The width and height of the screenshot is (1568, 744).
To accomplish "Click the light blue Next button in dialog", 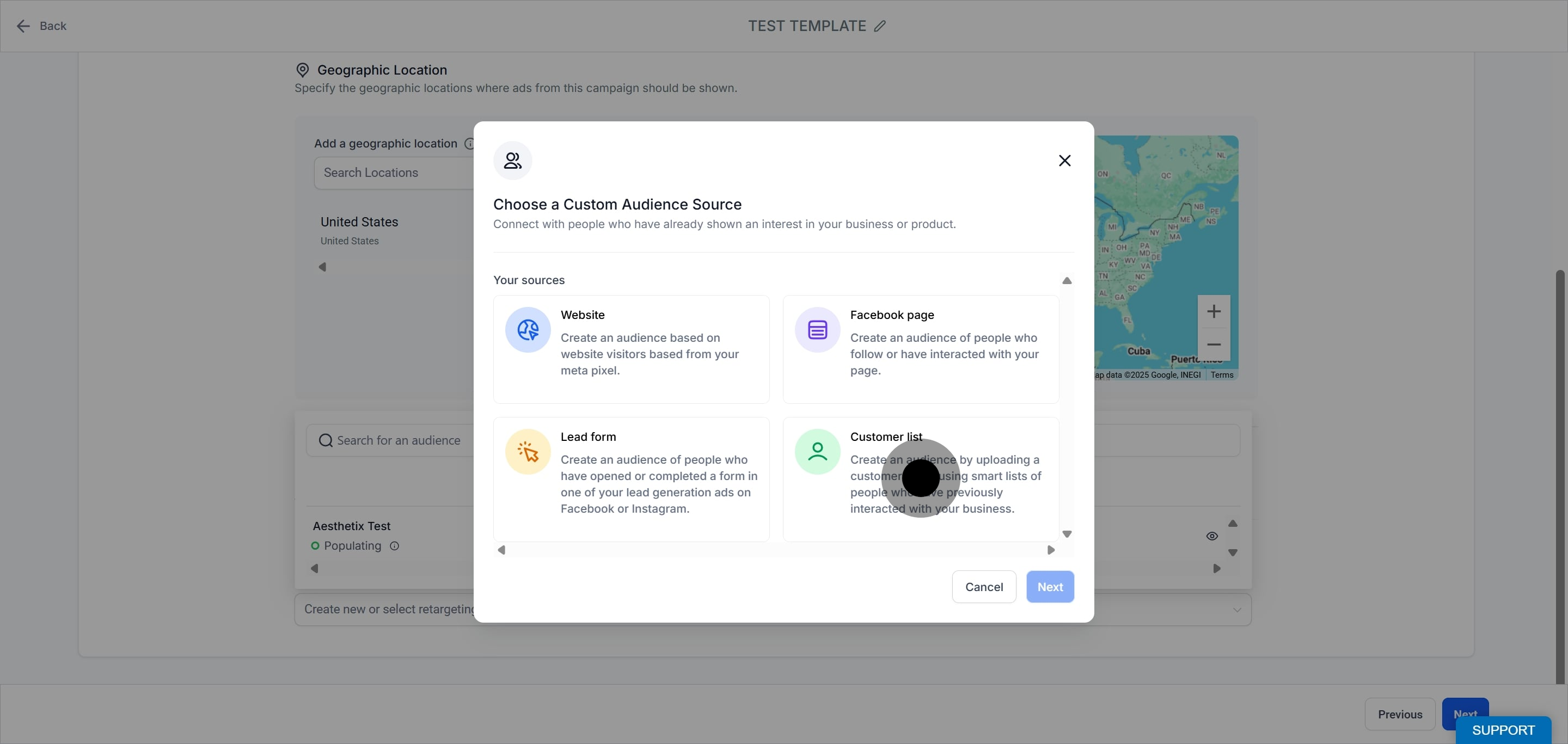I will 1050,587.
